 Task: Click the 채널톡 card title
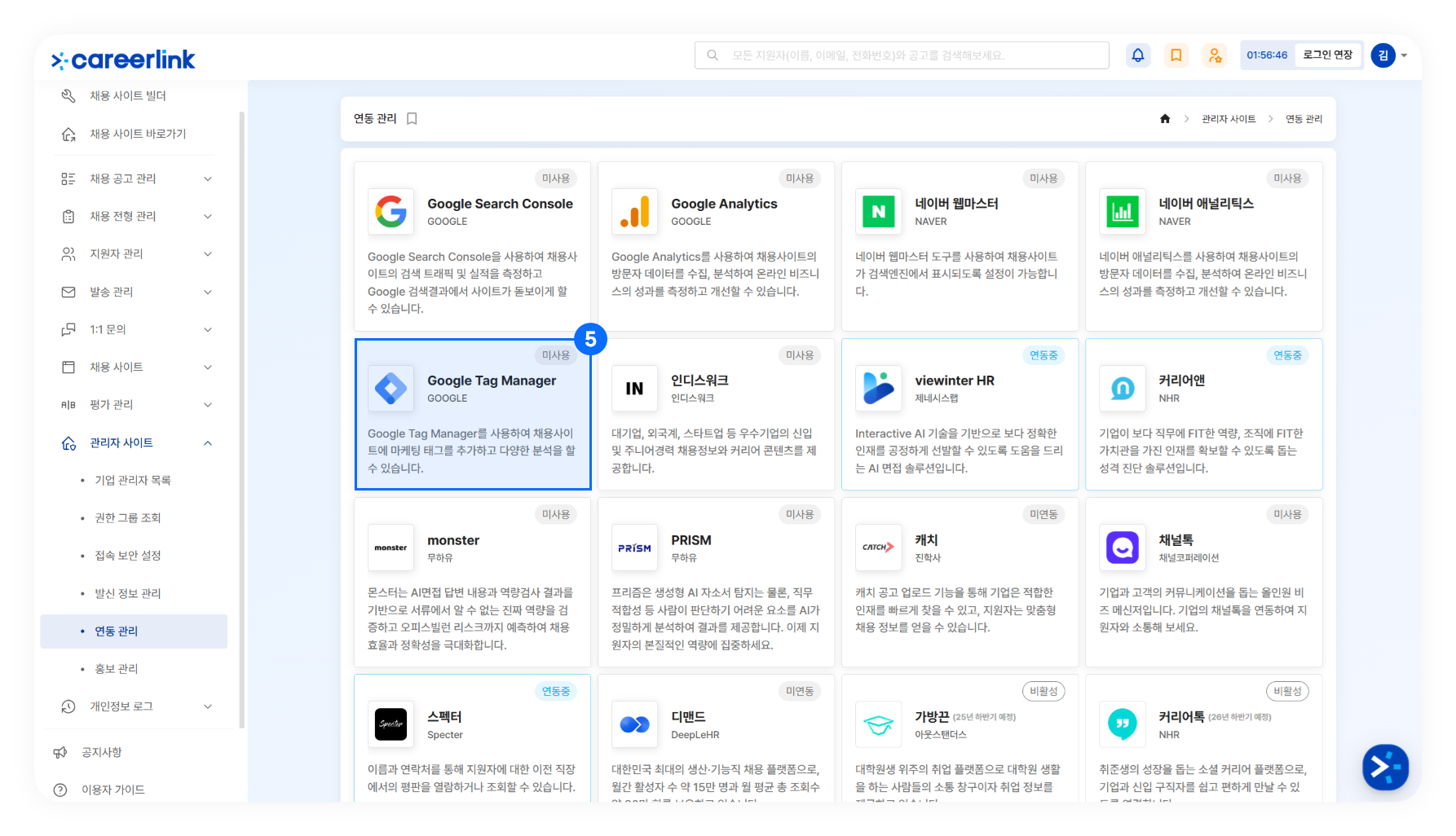[x=1176, y=540]
